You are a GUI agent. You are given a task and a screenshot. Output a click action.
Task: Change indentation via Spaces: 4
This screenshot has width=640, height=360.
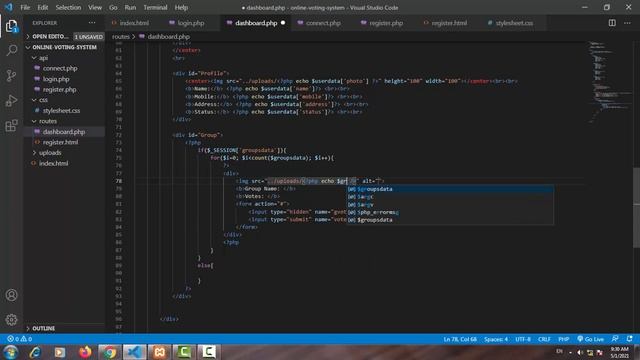click(496, 339)
